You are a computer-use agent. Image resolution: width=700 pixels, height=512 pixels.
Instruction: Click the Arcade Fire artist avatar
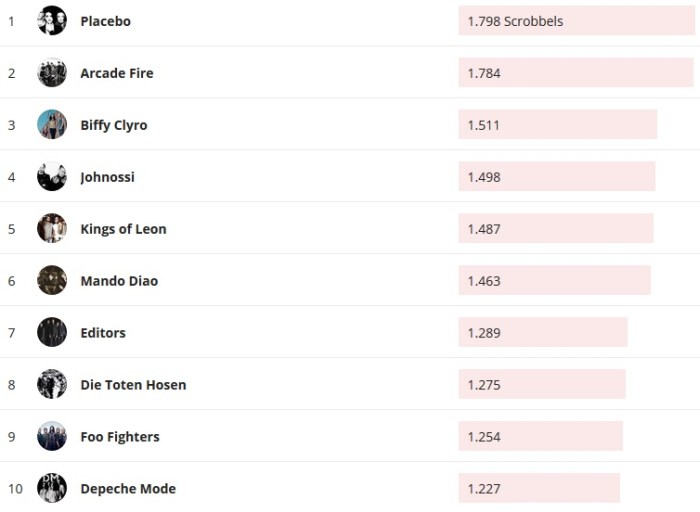[x=52, y=73]
